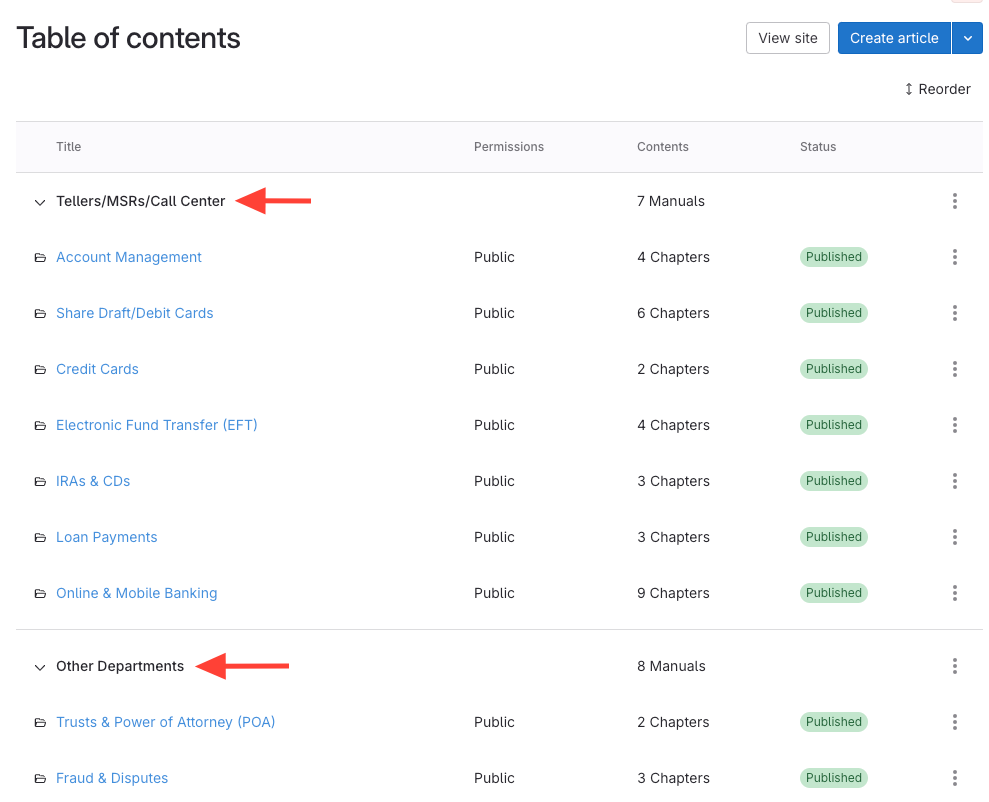
Task: Click folder icon beside Fraud & Disputes
Action: [x=40, y=778]
